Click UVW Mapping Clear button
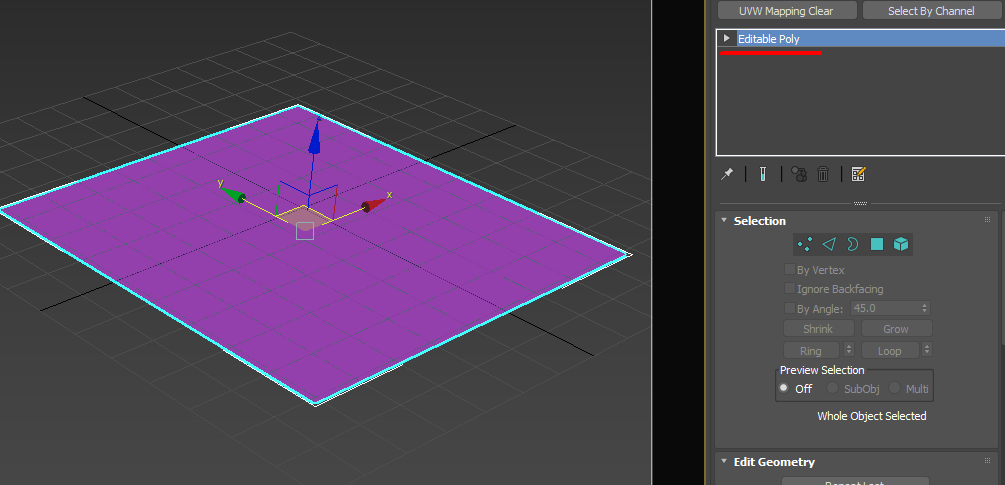This screenshot has width=1005, height=485. (x=786, y=11)
